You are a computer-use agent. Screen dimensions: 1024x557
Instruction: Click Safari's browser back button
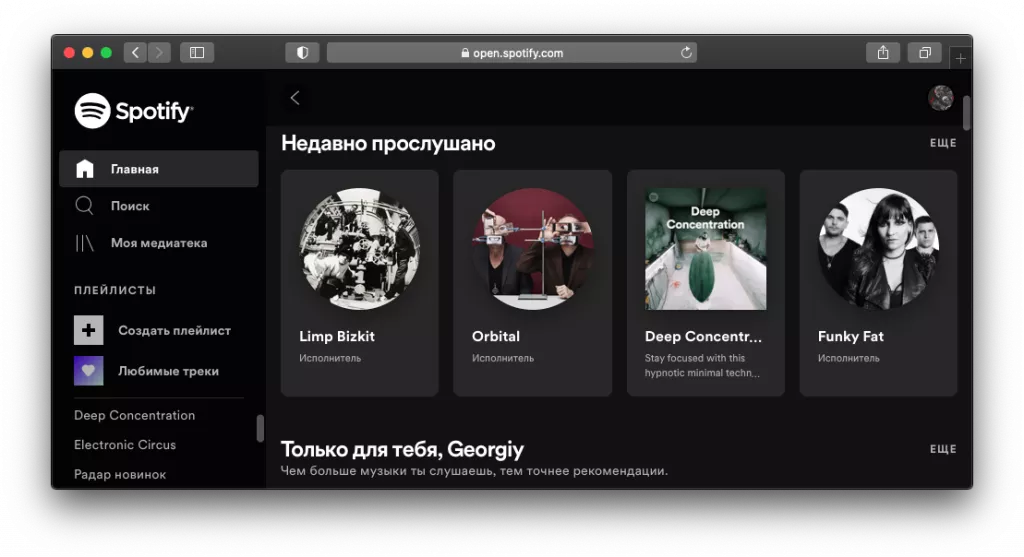(x=135, y=52)
